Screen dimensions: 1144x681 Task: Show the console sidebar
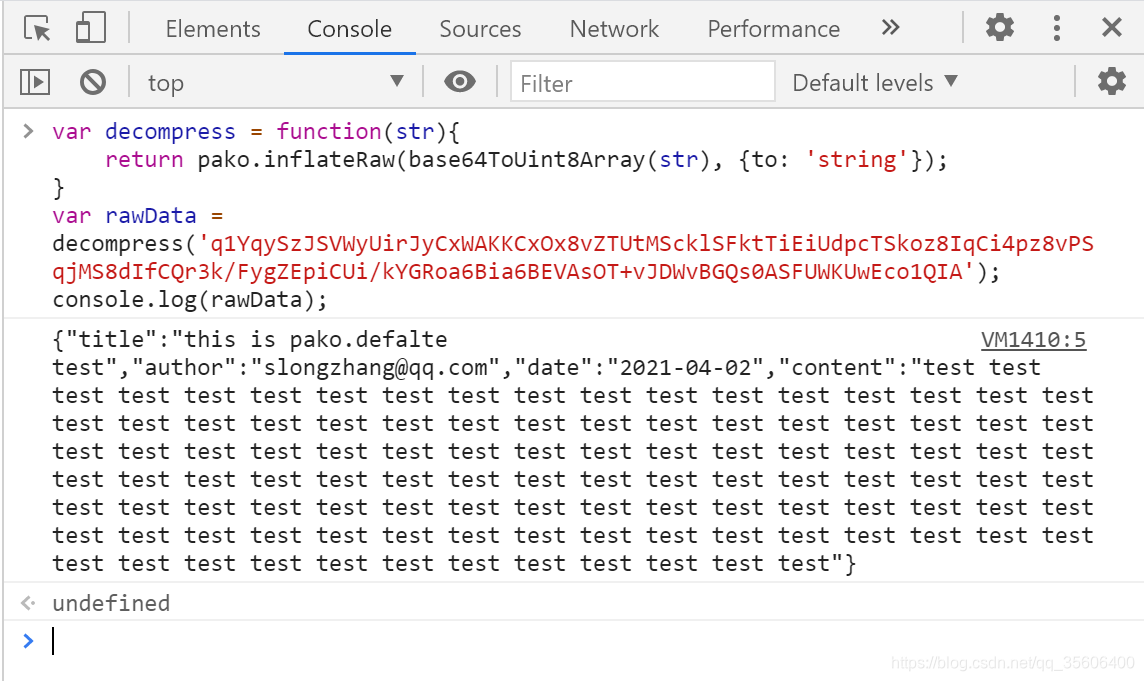[x=35, y=82]
